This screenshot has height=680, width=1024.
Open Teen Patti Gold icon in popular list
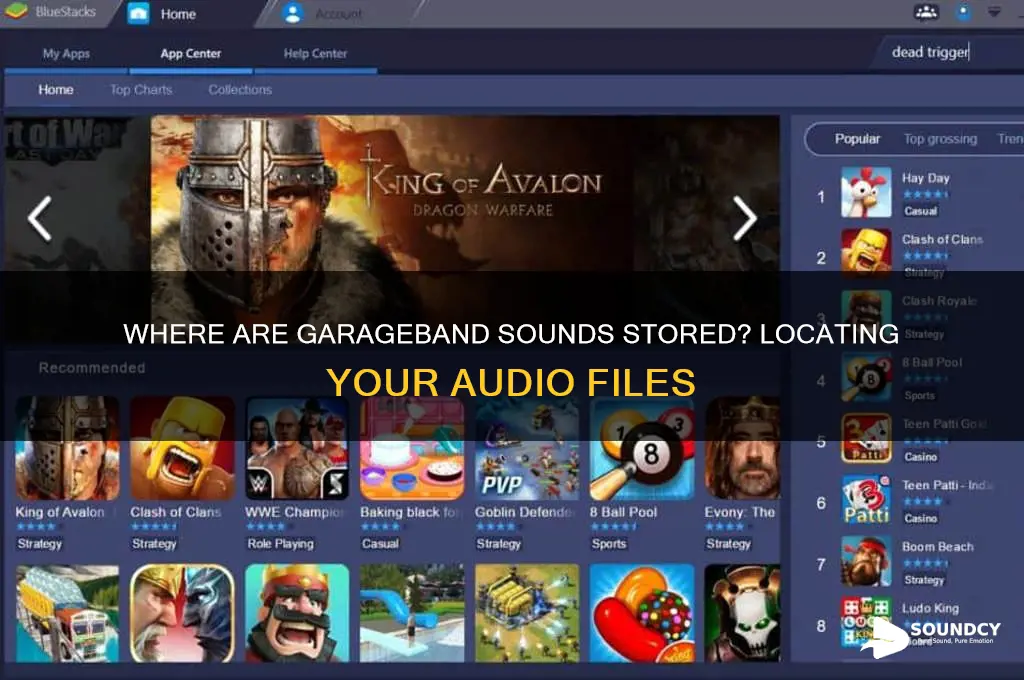tap(866, 438)
